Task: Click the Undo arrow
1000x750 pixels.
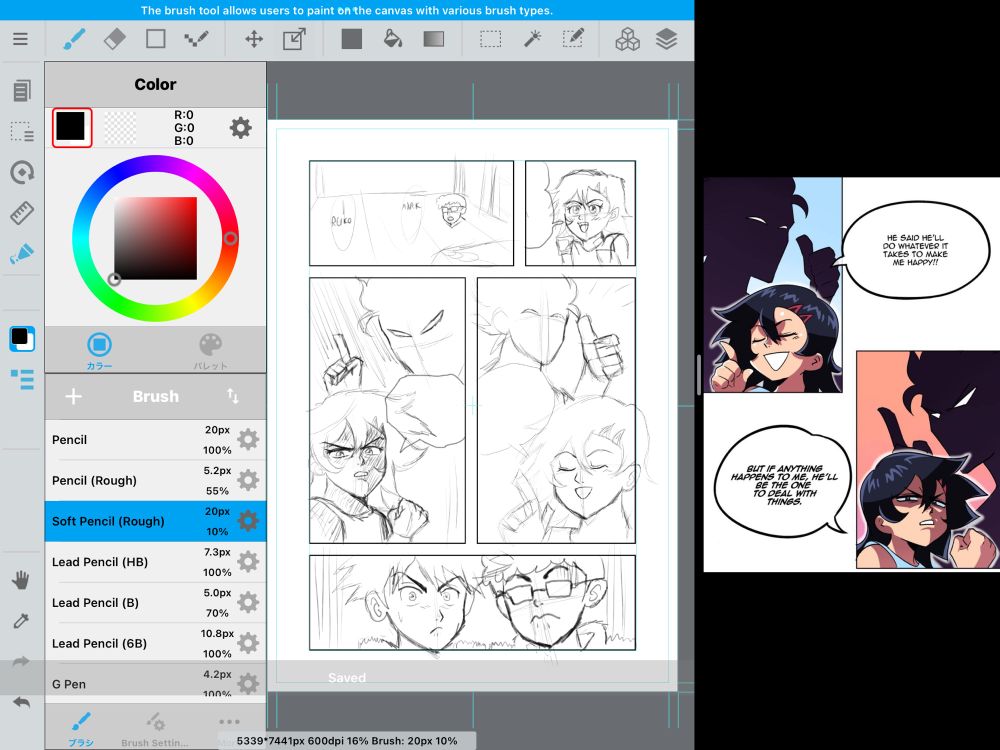Action: pyautogui.click(x=21, y=702)
